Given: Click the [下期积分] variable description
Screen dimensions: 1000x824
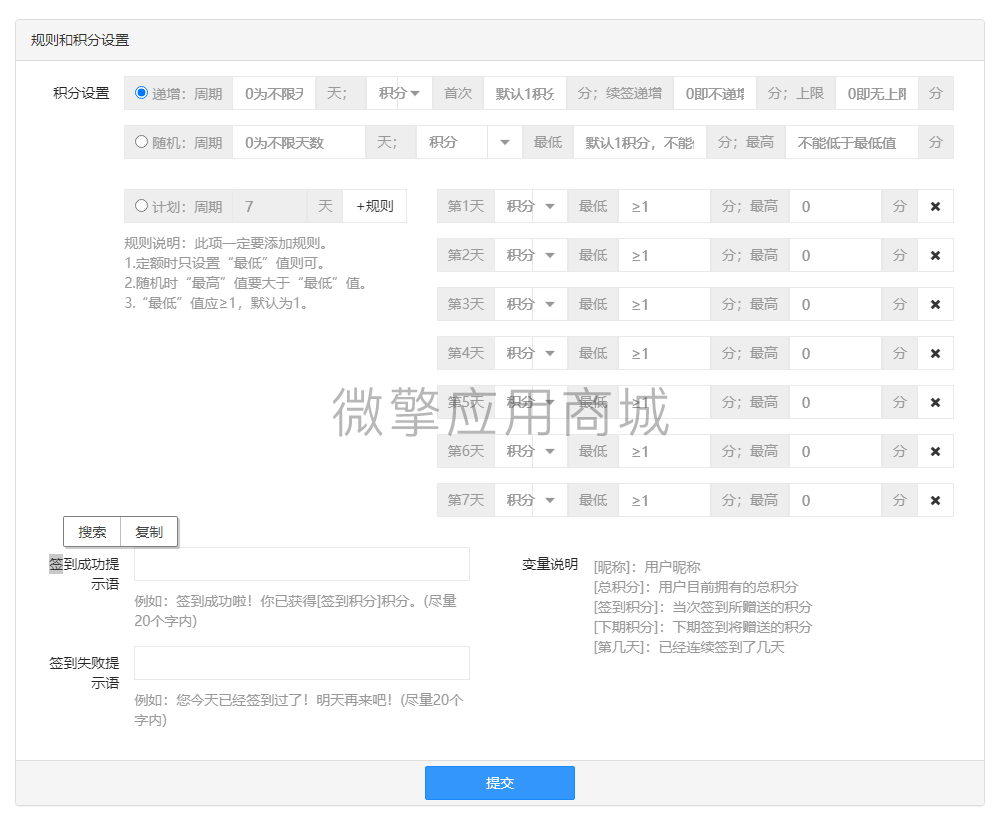Looking at the screenshot, I should click(x=703, y=627).
